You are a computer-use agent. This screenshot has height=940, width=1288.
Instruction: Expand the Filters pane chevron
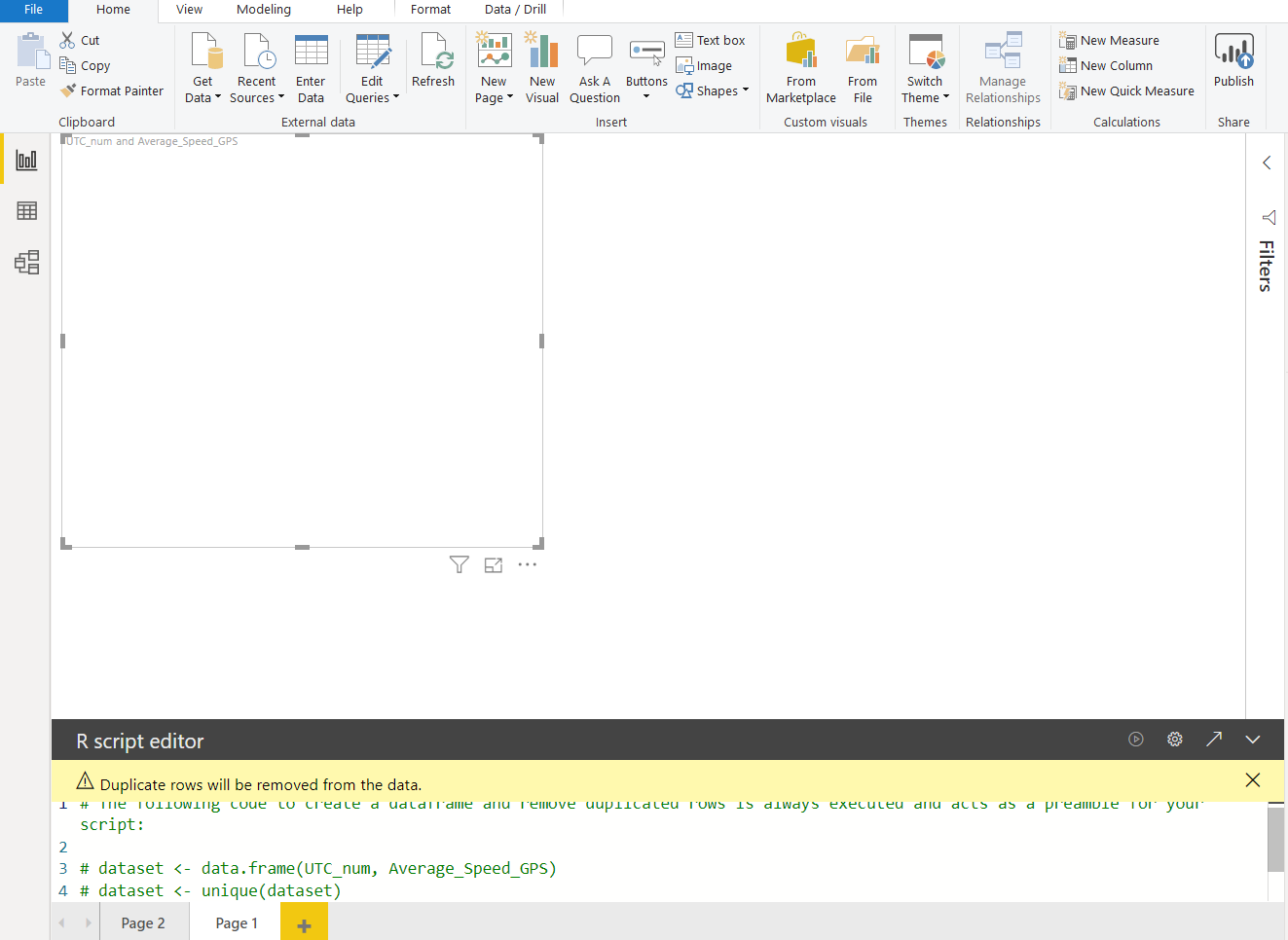tap(1267, 163)
